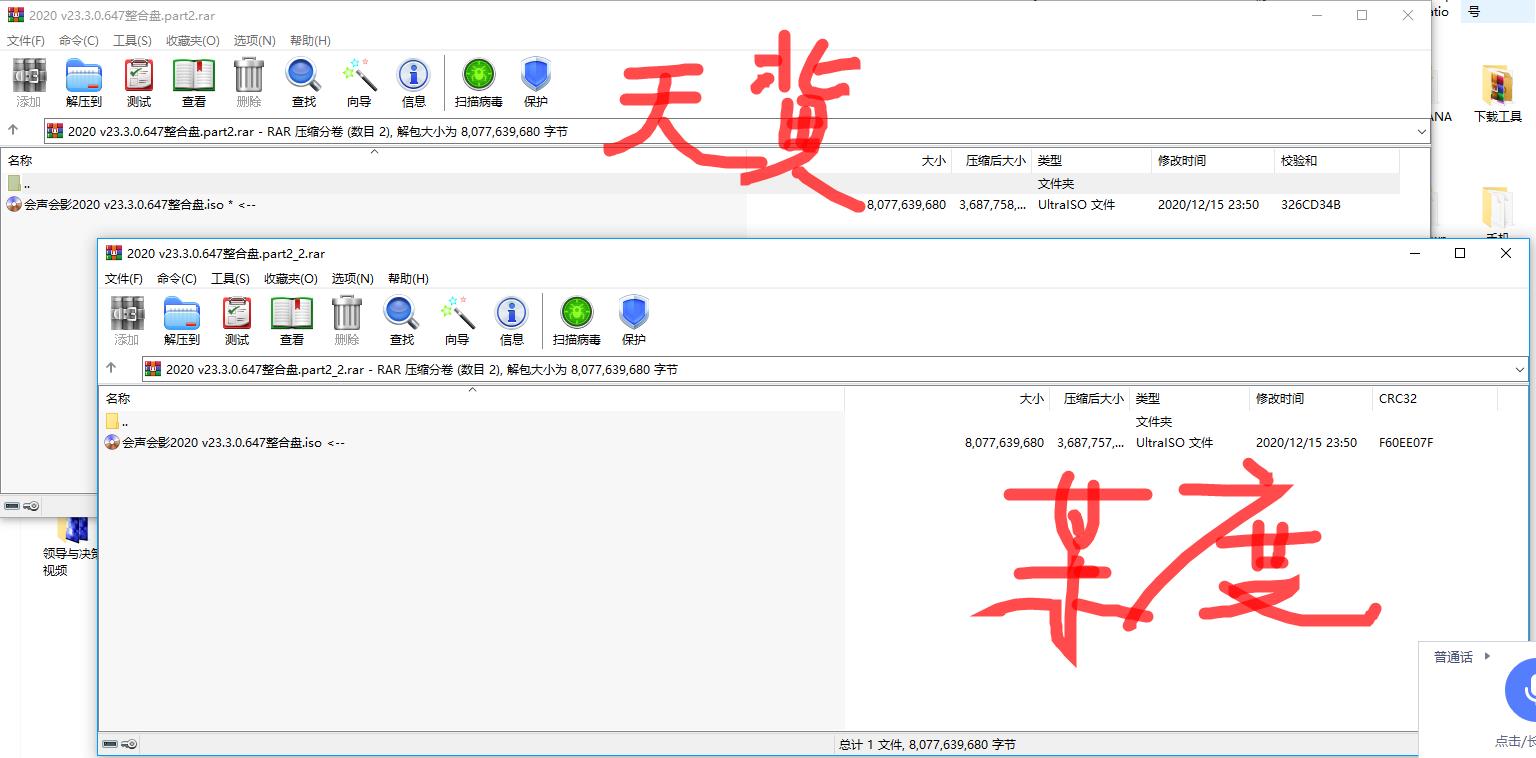Open 命令(C) menu in part2_2.rar window
Screen dimensions: 1536x758
(177, 278)
